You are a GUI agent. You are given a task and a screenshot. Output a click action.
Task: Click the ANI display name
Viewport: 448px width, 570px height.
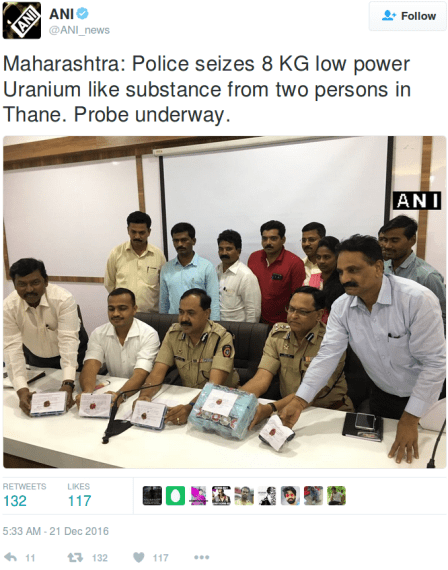[61, 14]
